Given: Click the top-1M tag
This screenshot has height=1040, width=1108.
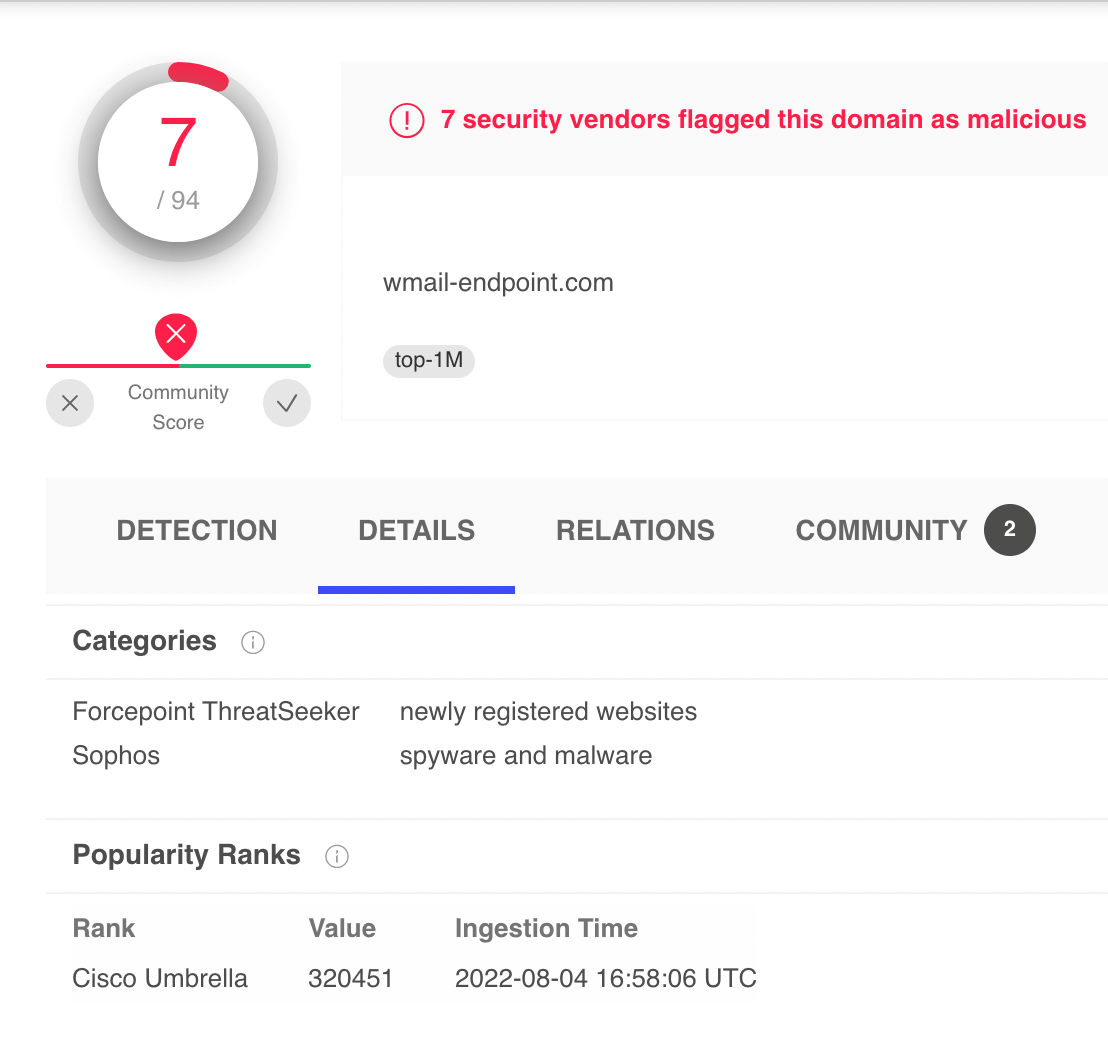Looking at the screenshot, I should coord(428,361).
